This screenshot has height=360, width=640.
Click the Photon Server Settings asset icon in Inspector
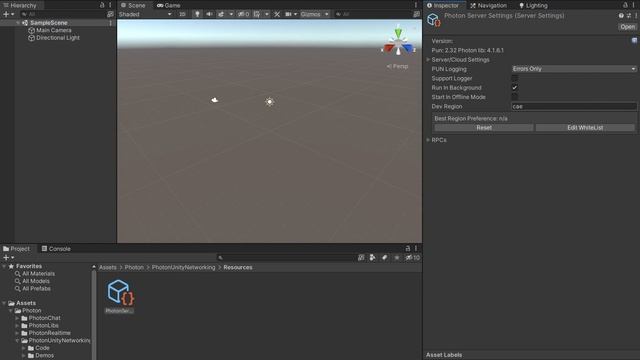click(x=433, y=20)
